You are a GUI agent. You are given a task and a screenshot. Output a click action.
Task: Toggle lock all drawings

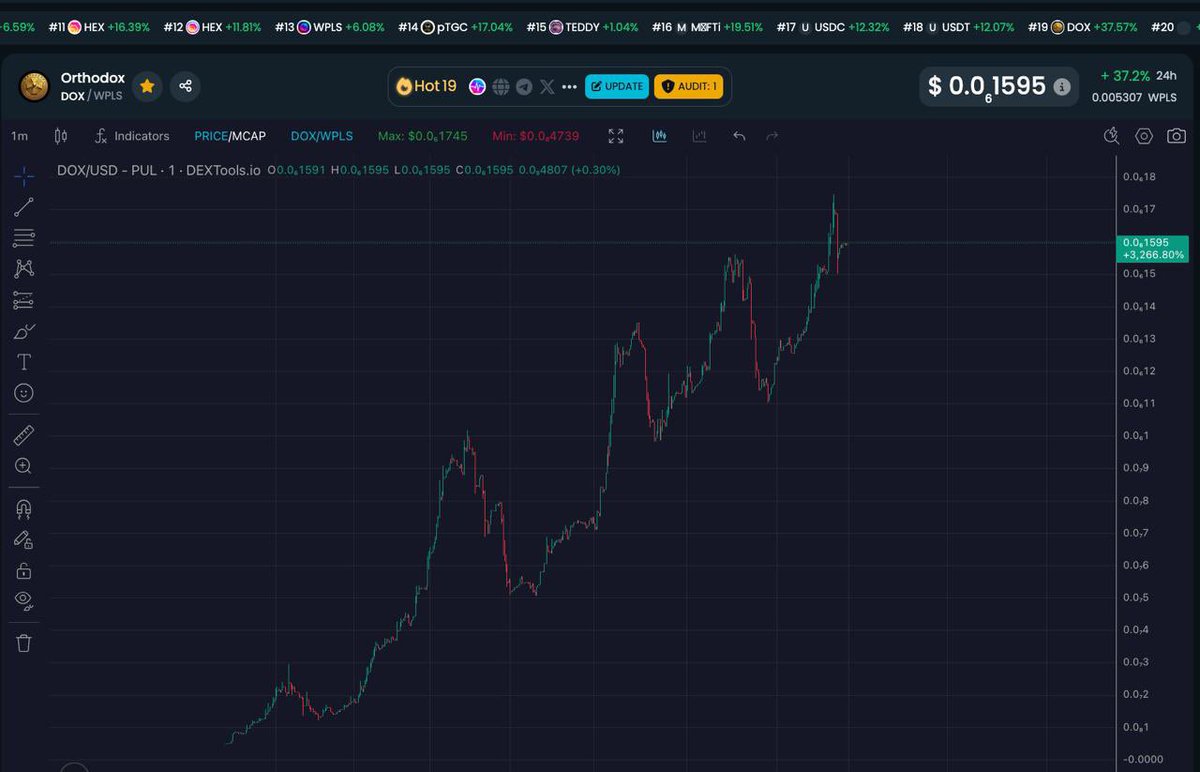click(x=24, y=571)
